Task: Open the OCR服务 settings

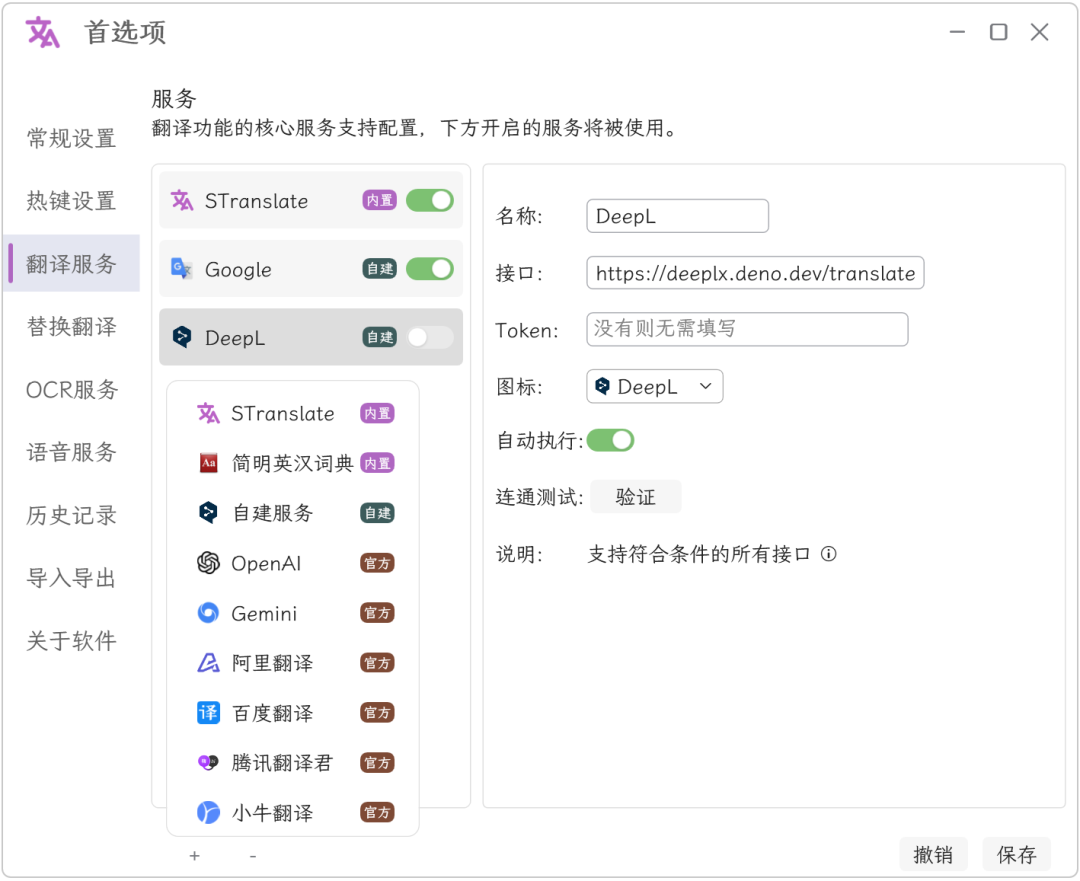Action: tap(71, 390)
